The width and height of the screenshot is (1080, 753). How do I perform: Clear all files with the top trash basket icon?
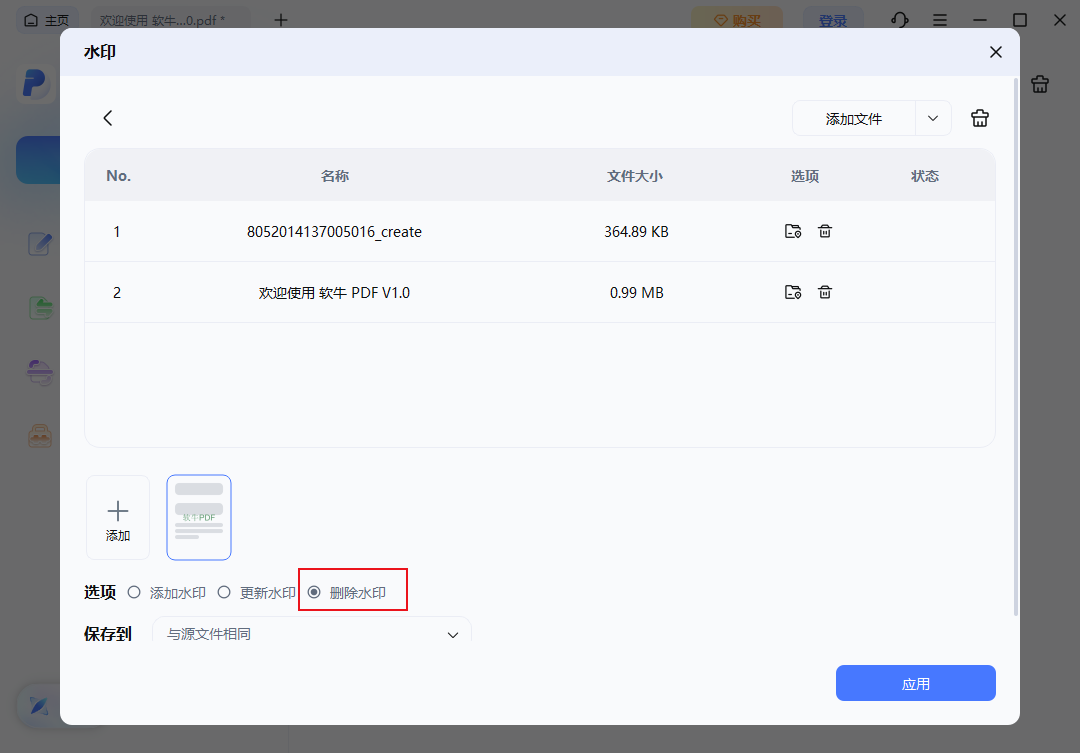[979, 118]
